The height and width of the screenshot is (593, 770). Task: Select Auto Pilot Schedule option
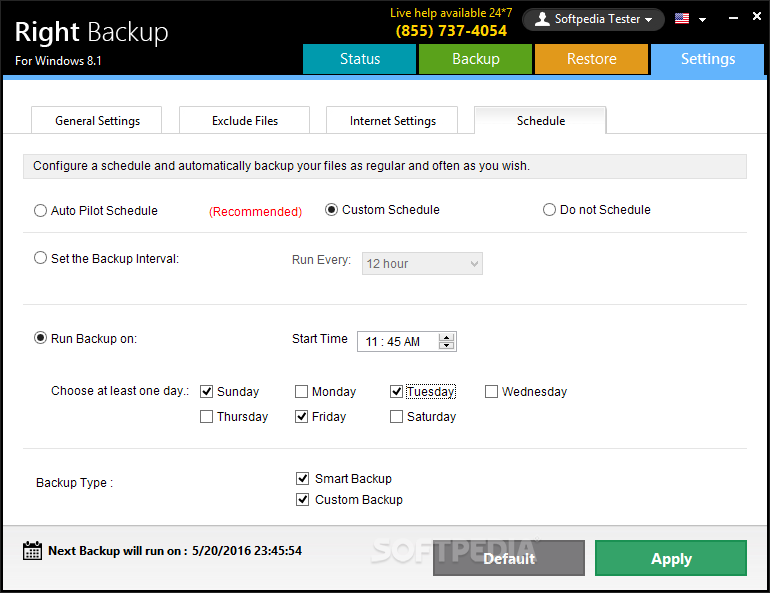[x=40, y=211]
